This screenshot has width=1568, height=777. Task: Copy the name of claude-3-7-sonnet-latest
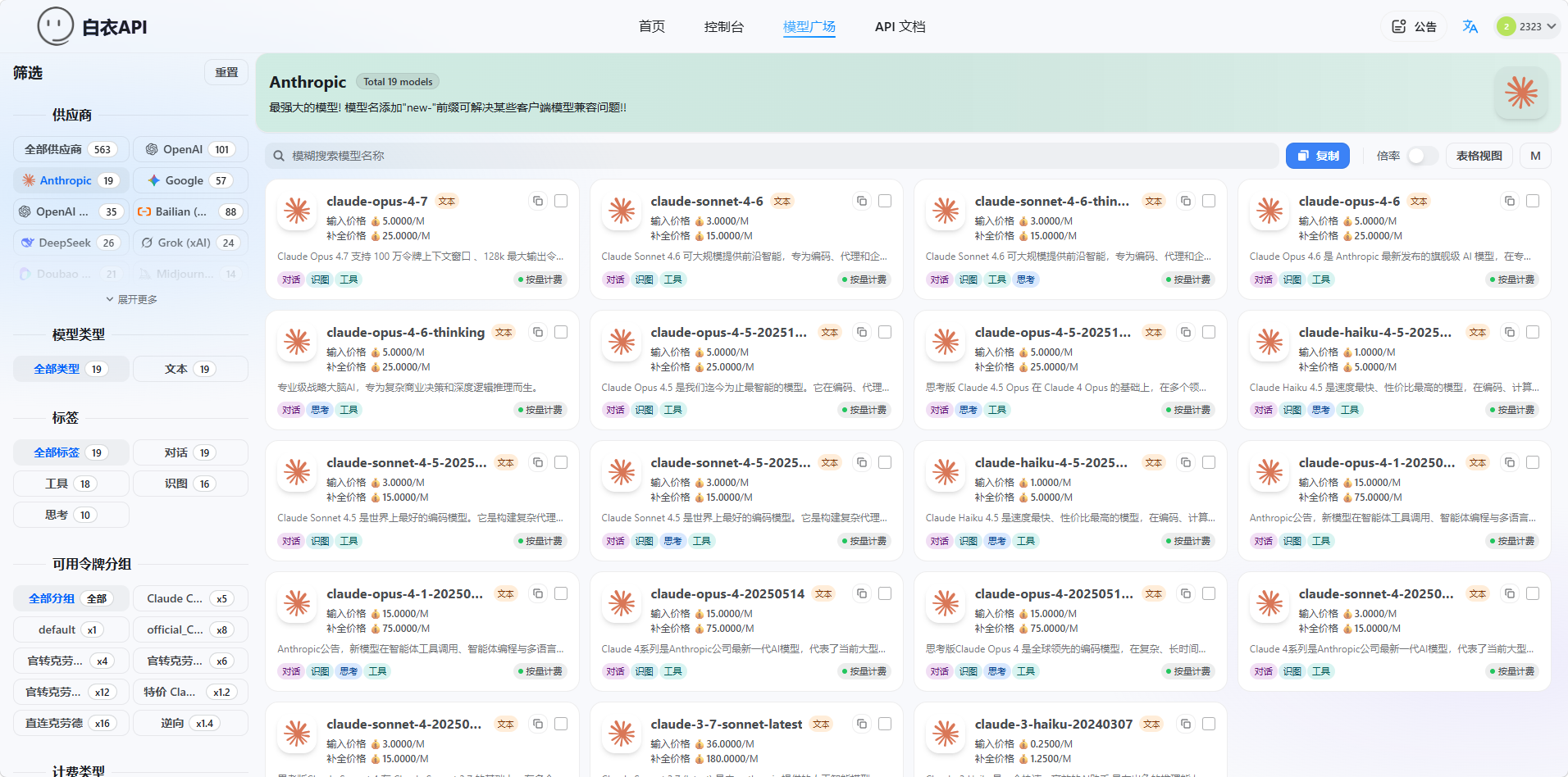coord(862,724)
